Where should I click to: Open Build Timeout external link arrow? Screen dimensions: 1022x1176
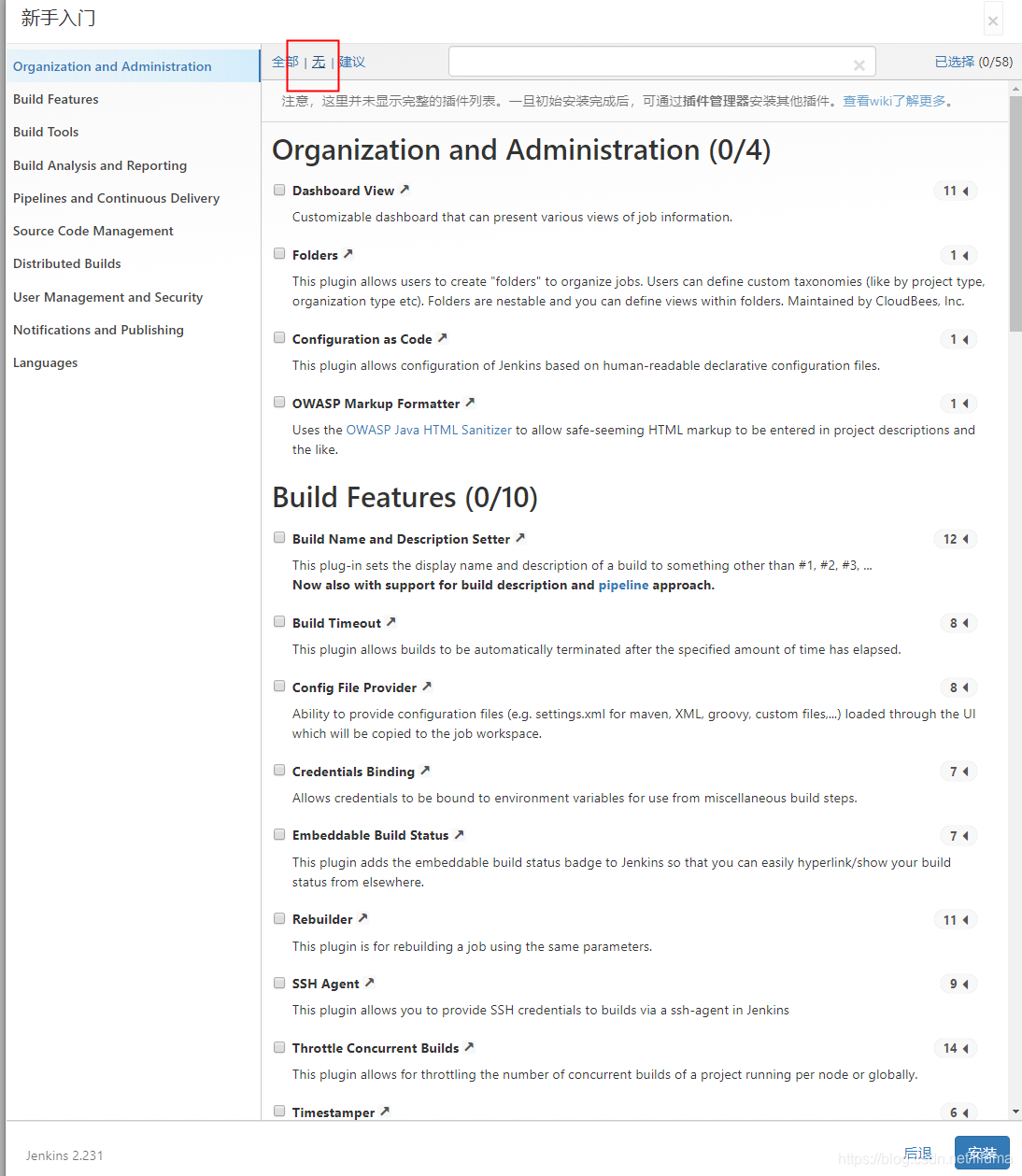[391, 622]
